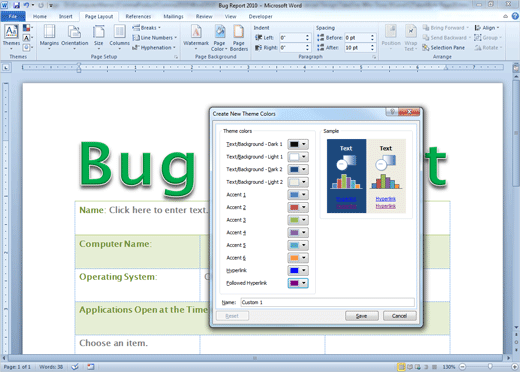Switch to the References tab
The image size is (520, 372).
138,16
